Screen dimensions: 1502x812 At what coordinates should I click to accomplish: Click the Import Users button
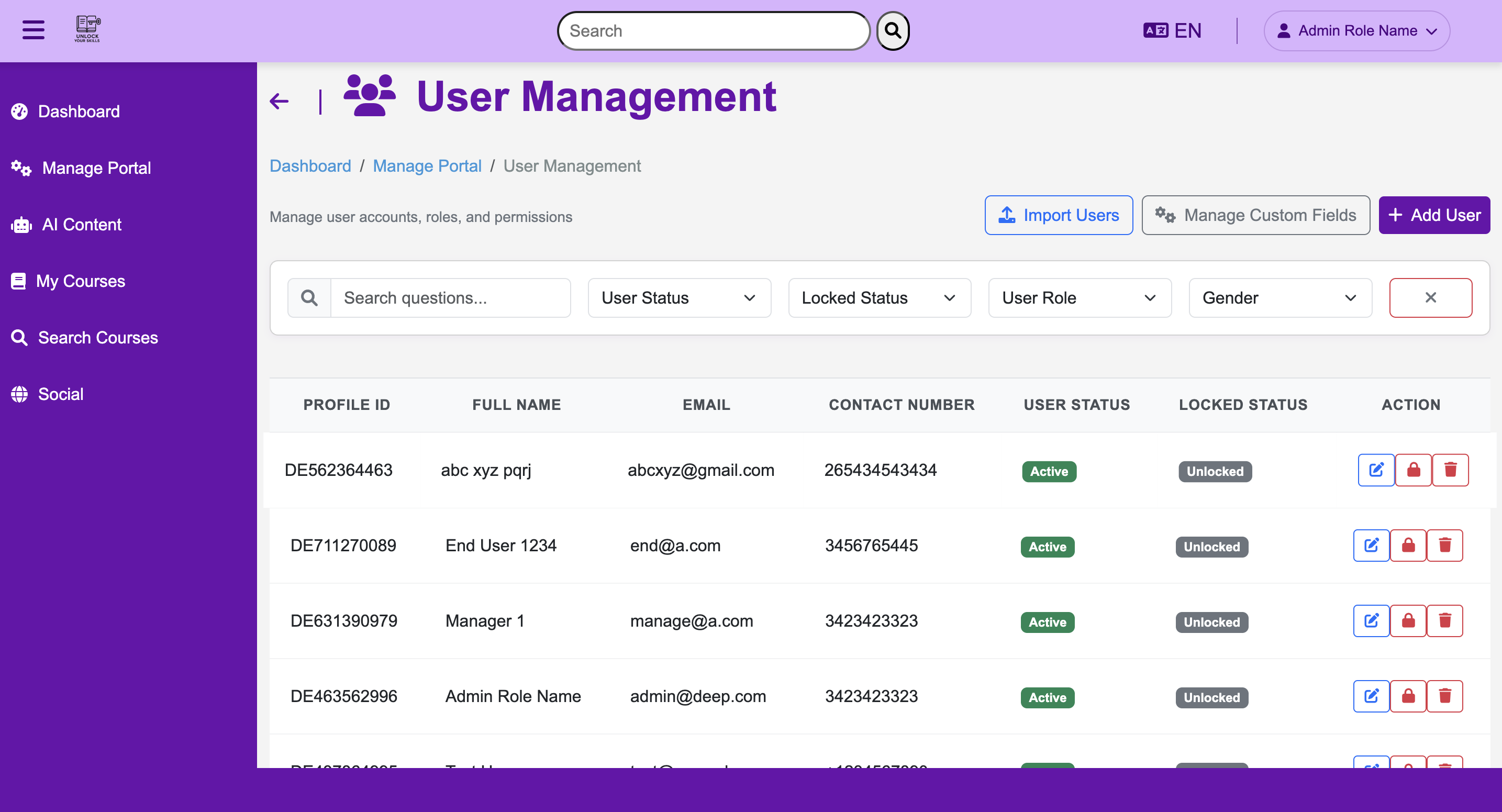point(1058,215)
